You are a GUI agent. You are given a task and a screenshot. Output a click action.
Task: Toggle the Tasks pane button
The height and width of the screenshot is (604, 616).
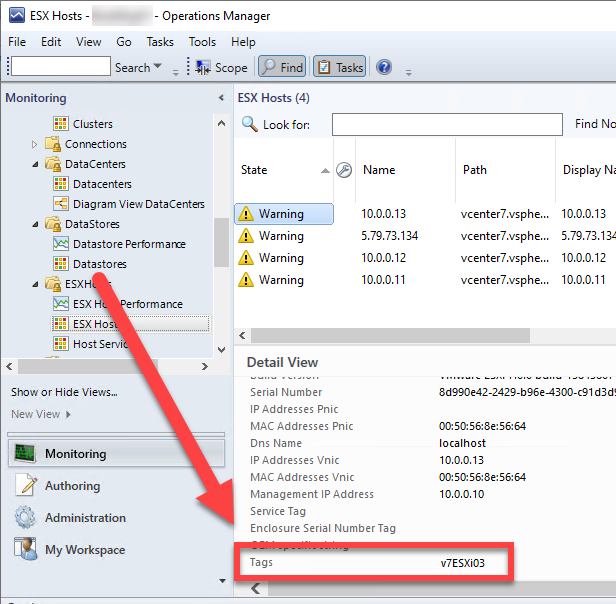click(x=339, y=68)
